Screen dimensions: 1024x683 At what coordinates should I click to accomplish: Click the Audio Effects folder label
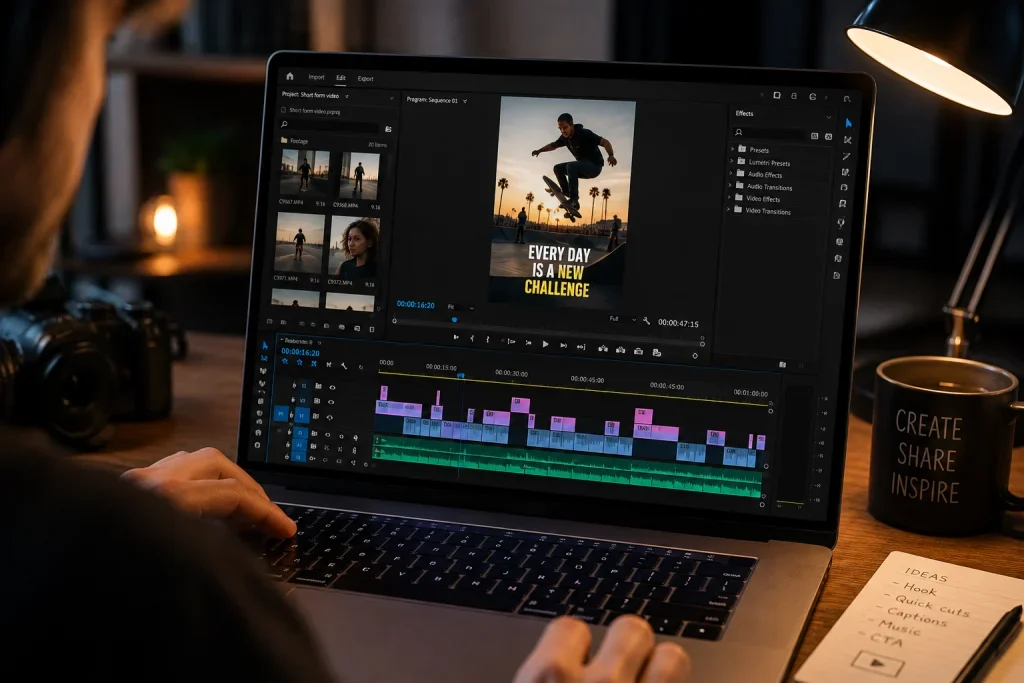coord(765,175)
